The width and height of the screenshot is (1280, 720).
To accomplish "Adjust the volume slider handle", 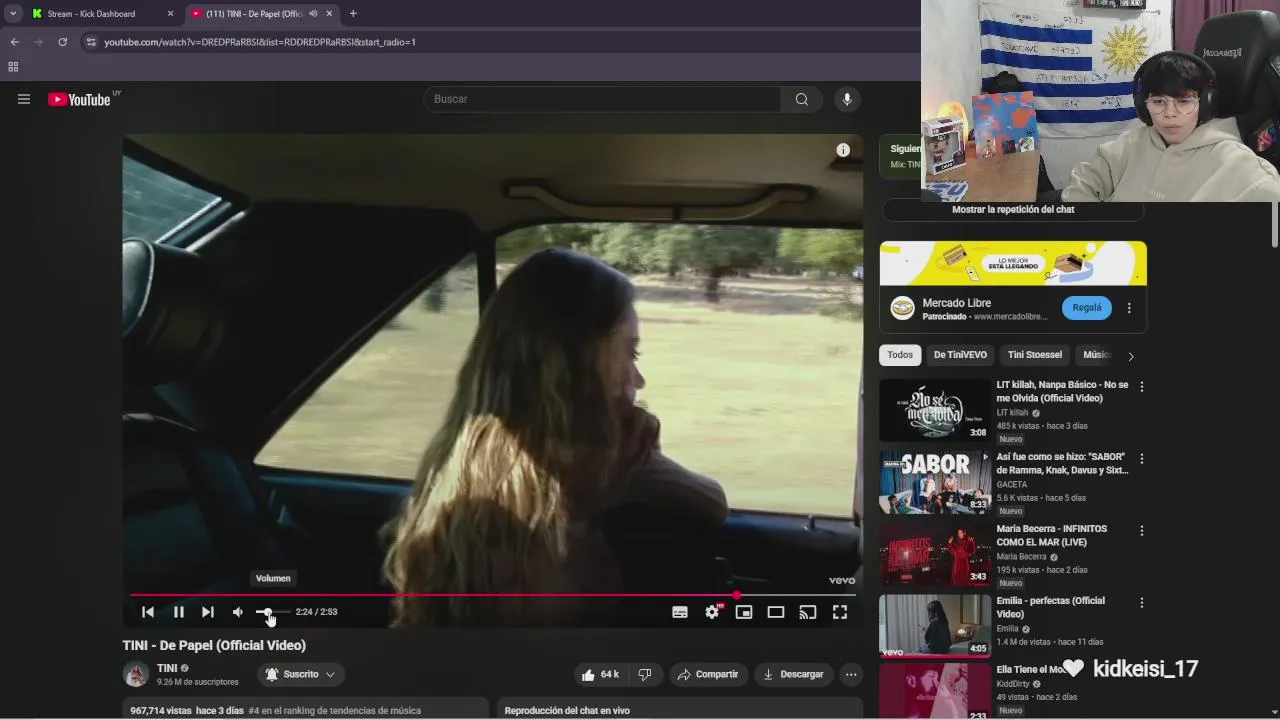I will [267, 612].
